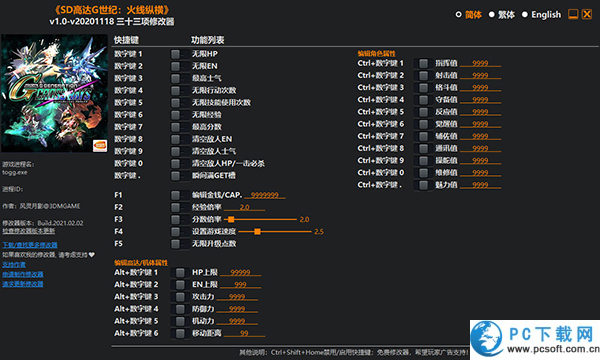
Task: Enable 防御力 checkbox
Action: [180, 309]
